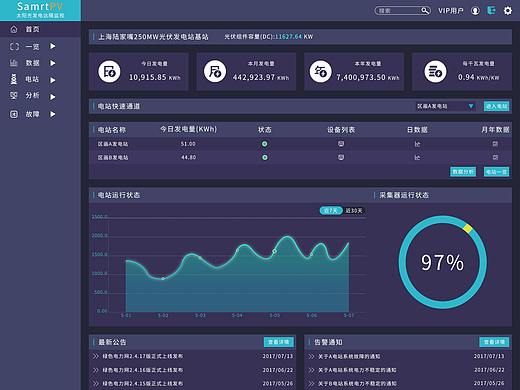This screenshot has width=520, height=390.
Task: Click the 97% collector status ring
Action: click(x=442, y=262)
